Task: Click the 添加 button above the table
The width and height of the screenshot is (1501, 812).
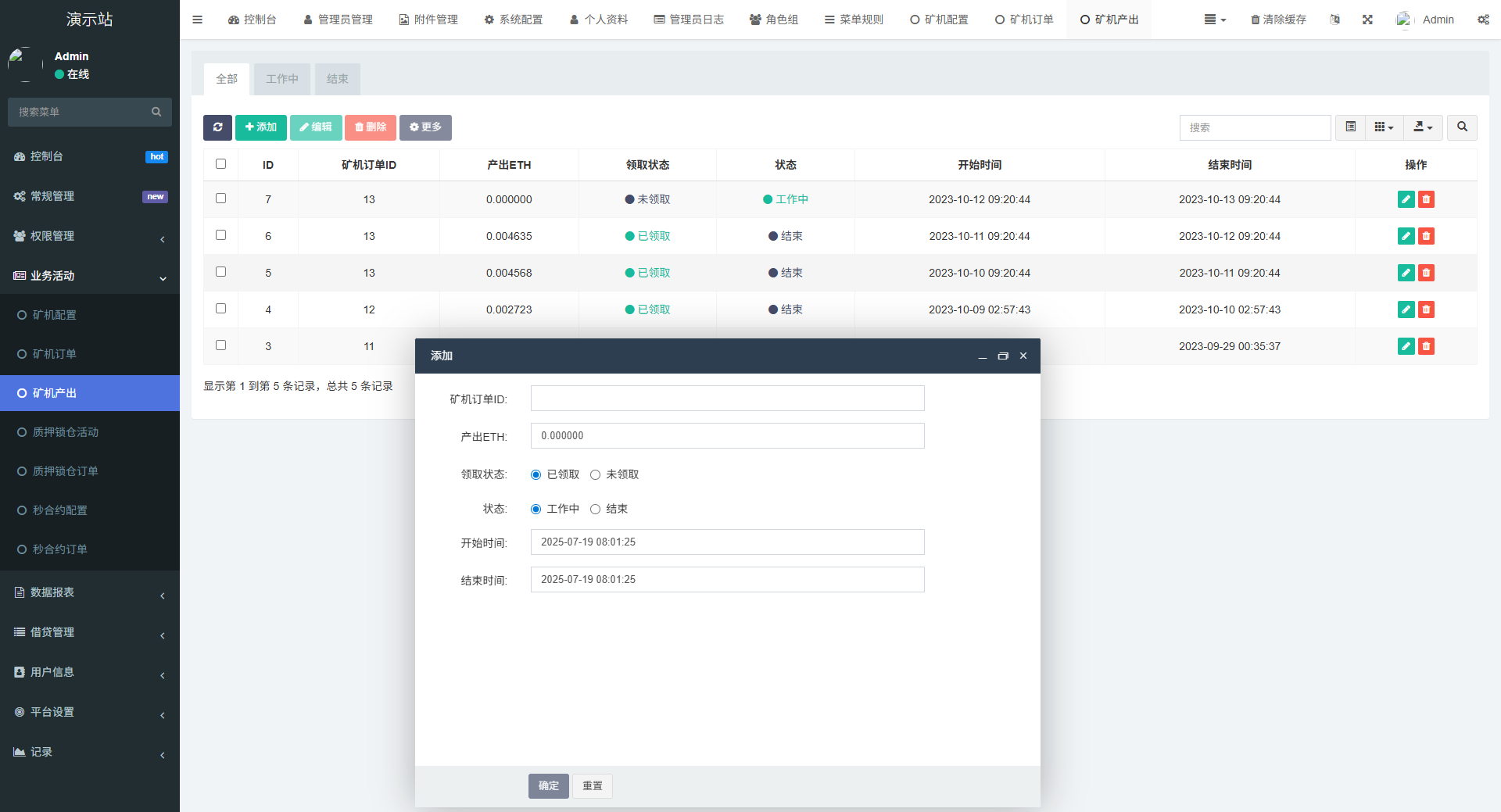Action: tap(261, 127)
